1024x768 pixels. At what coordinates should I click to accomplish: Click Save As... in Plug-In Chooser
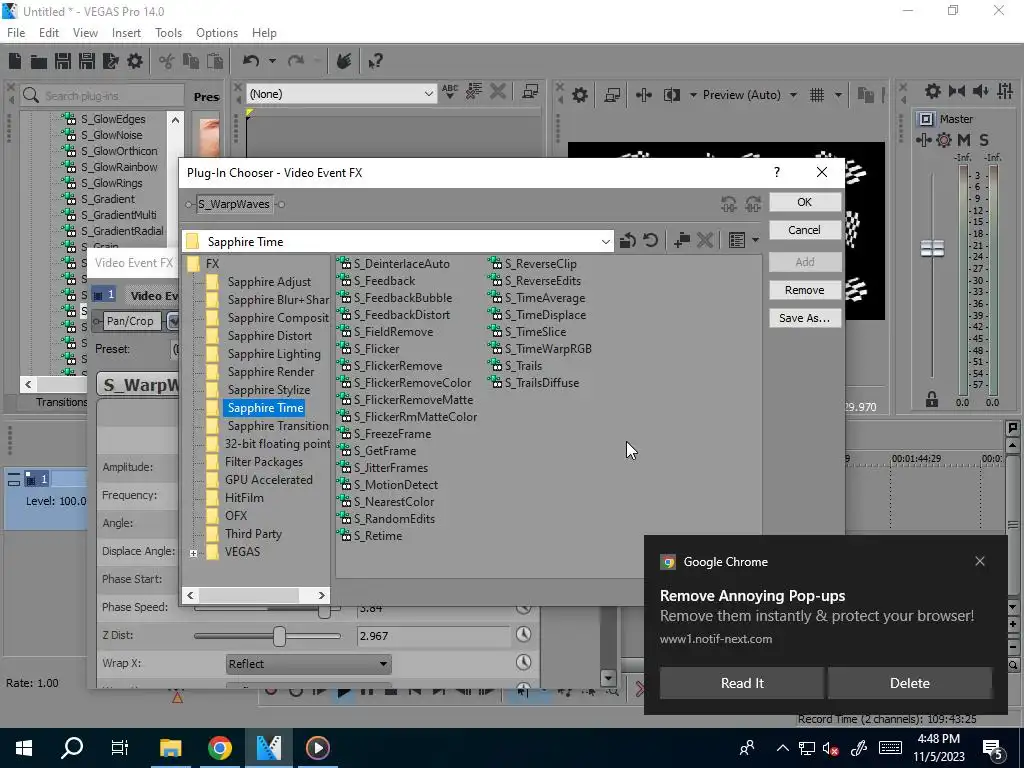(x=805, y=318)
